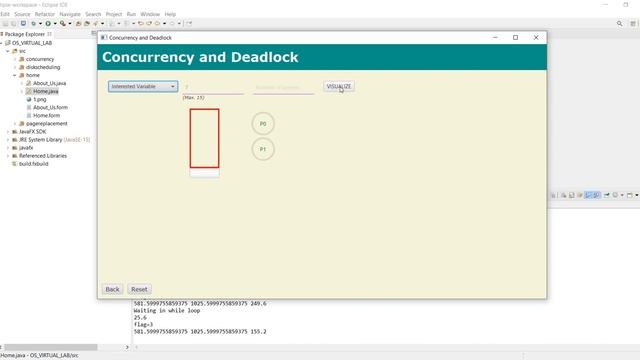Collapse the home package
The image size is (640, 360).
(x=15, y=76)
